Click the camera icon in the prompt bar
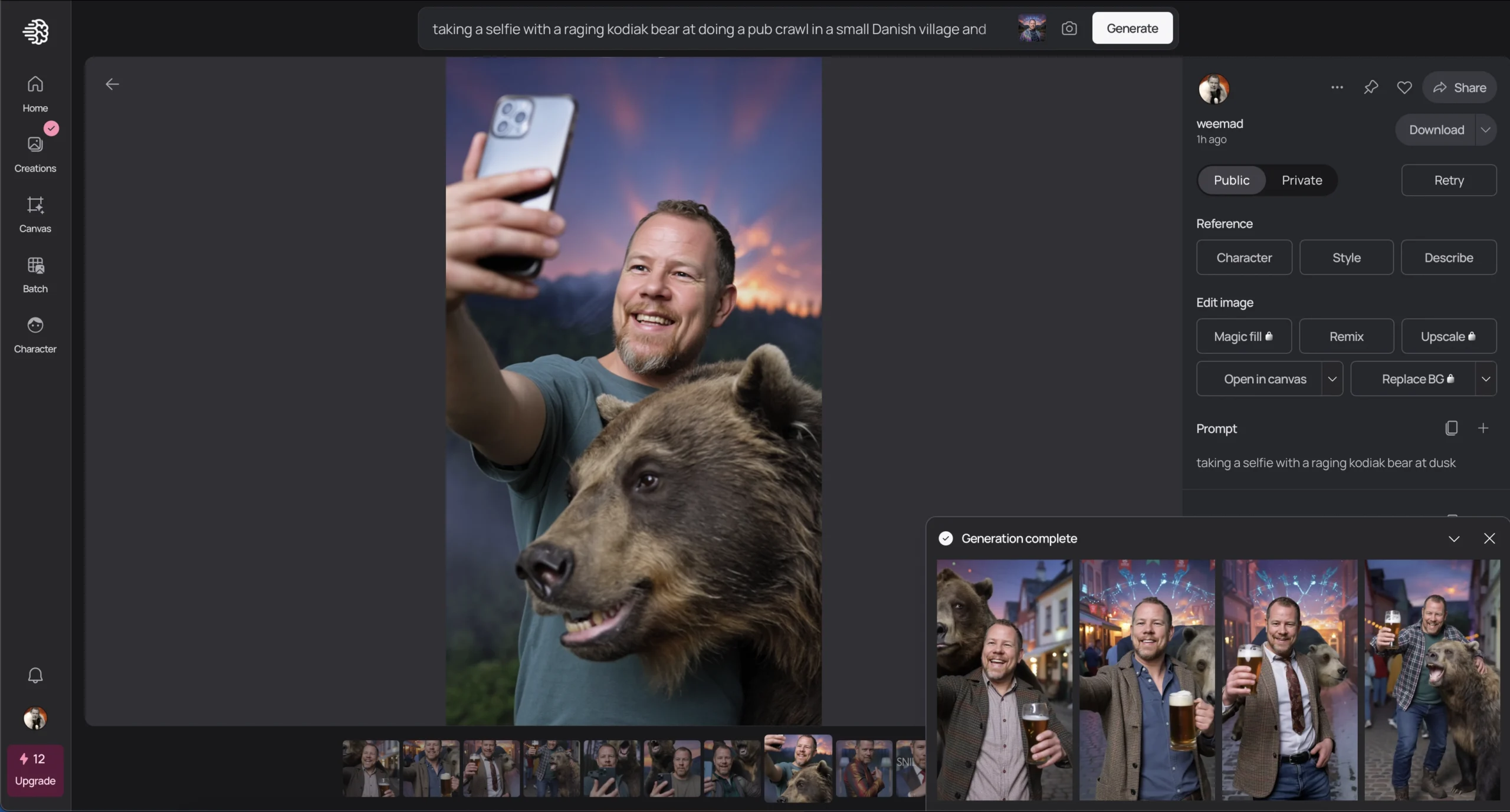1510x812 pixels. pyautogui.click(x=1069, y=28)
